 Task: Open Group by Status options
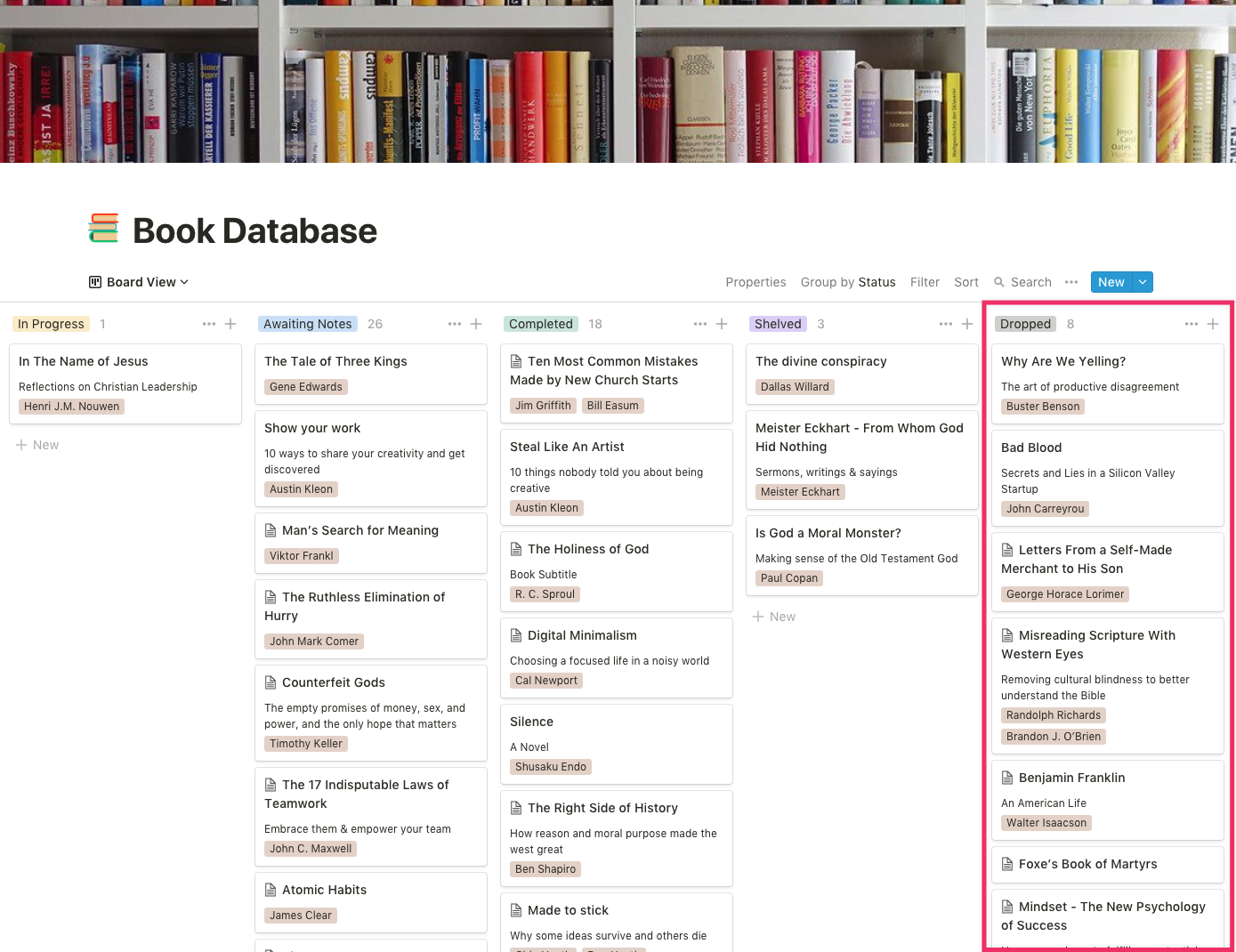pos(848,282)
